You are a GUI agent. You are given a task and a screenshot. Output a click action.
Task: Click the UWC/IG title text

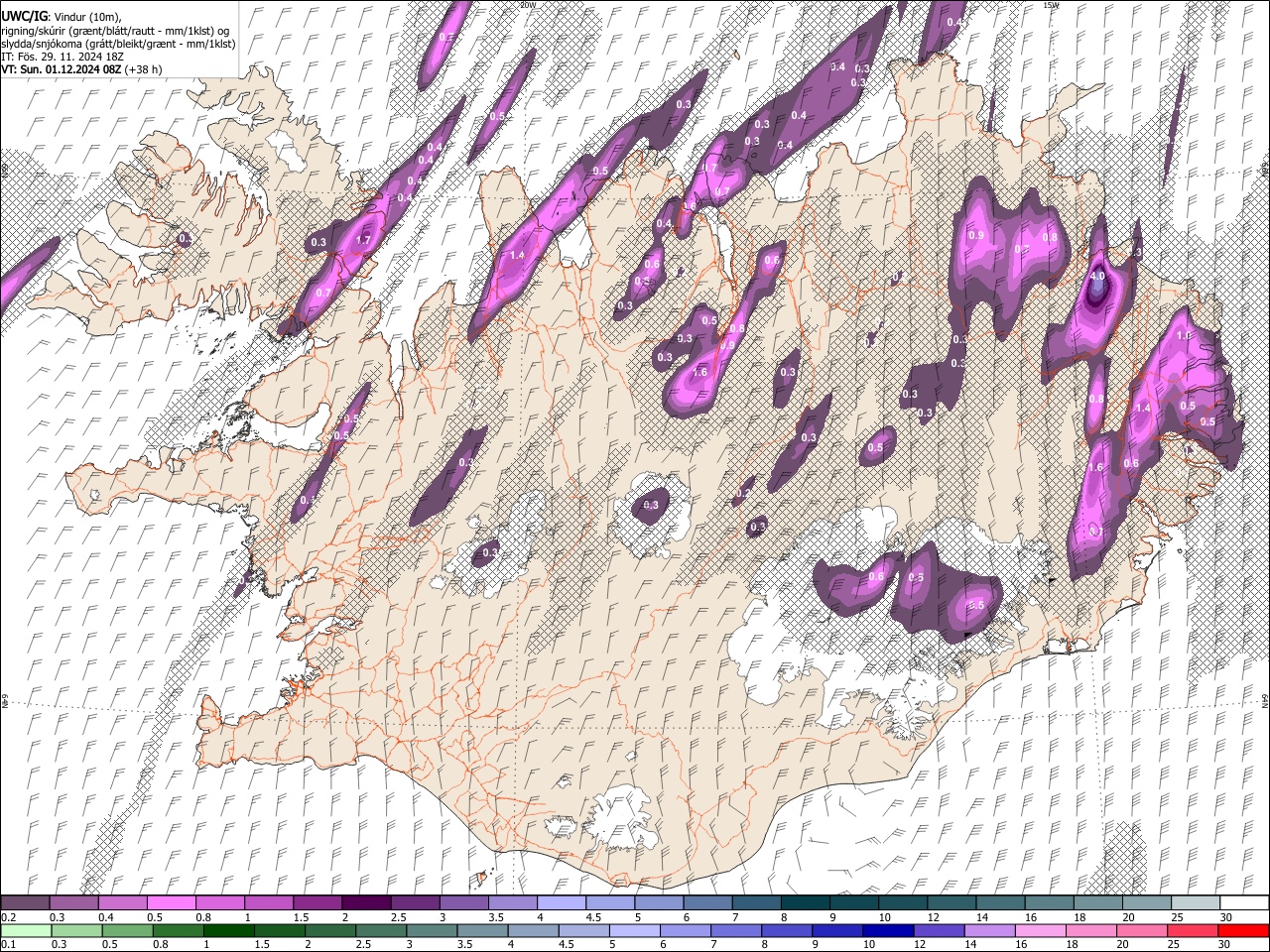click(x=24, y=17)
